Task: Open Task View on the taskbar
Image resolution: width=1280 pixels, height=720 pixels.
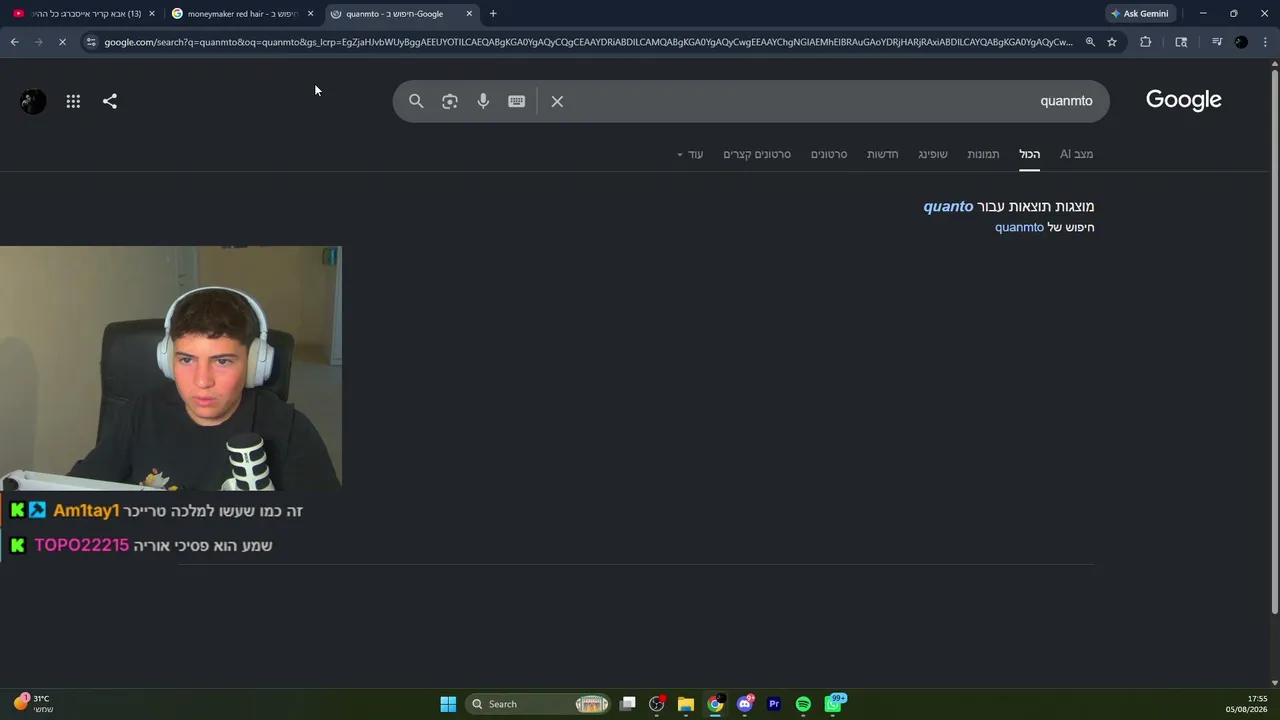Action: point(628,704)
